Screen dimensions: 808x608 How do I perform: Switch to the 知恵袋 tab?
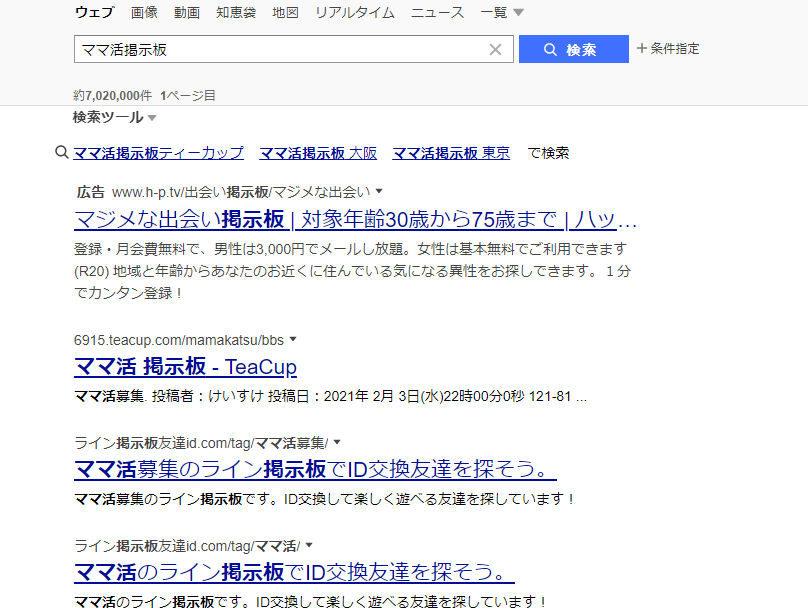[236, 12]
